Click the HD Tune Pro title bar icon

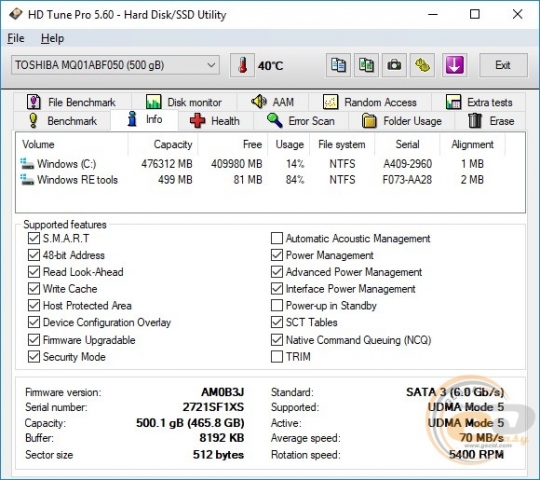click(16, 14)
